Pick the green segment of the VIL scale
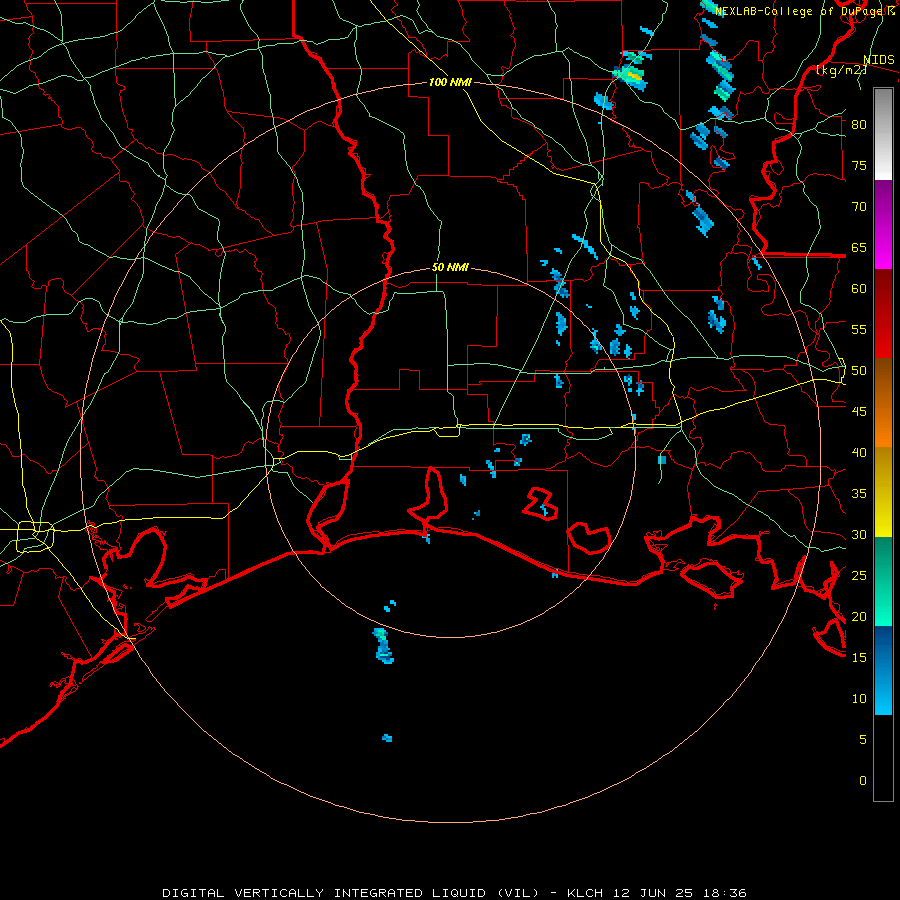900x900 pixels. [x=883, y=581]
